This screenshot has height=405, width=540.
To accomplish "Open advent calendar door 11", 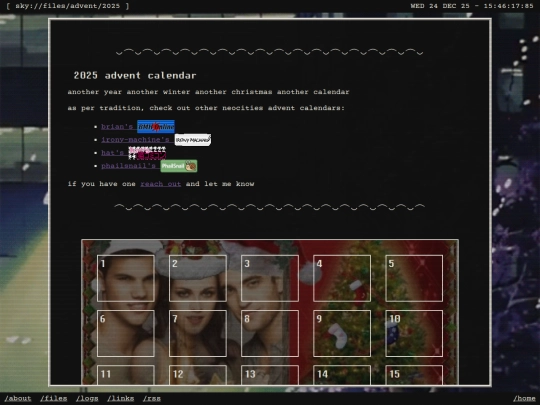I will [x=126, y=375].
